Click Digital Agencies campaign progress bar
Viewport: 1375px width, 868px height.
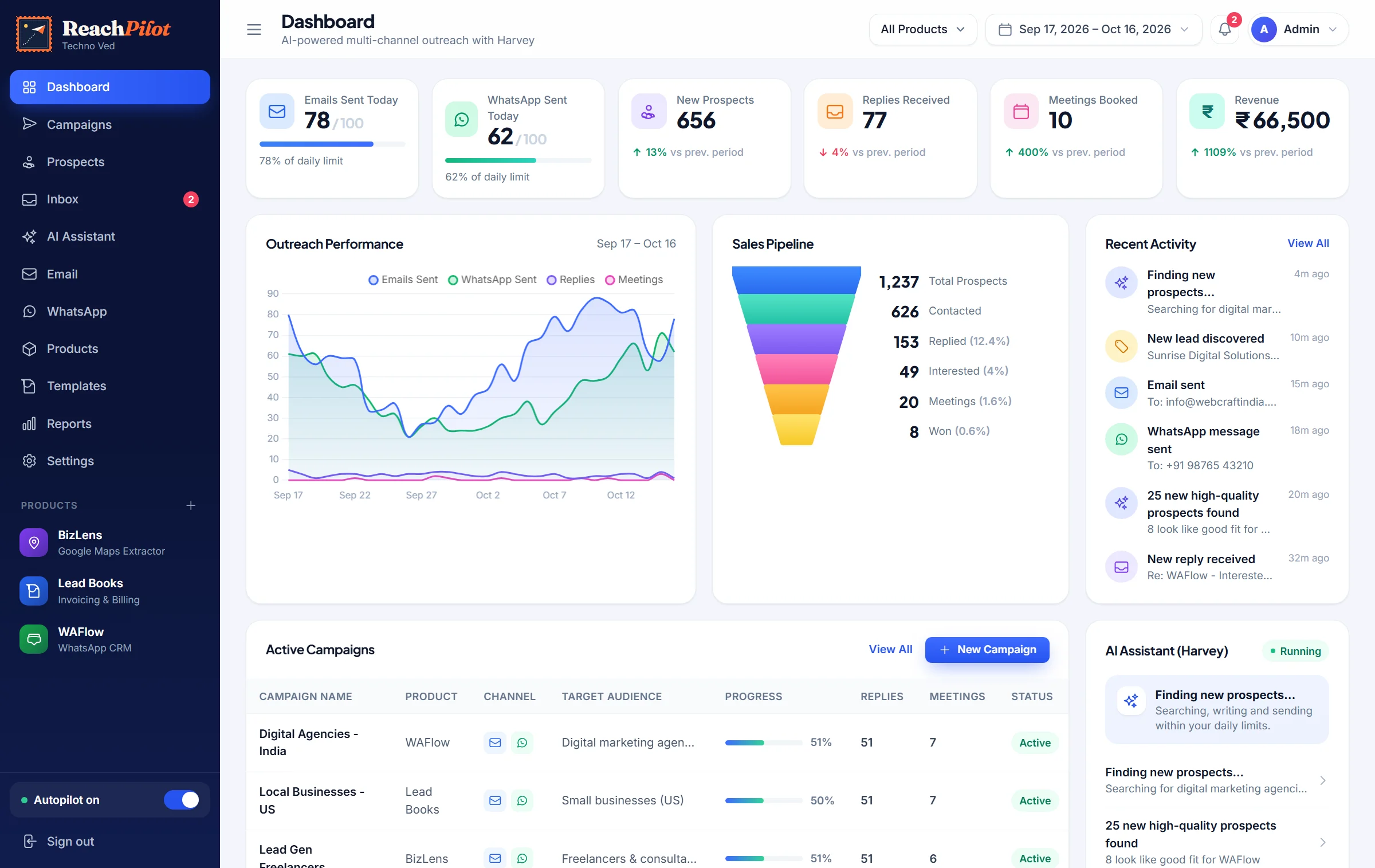click(x=763, y=743)
